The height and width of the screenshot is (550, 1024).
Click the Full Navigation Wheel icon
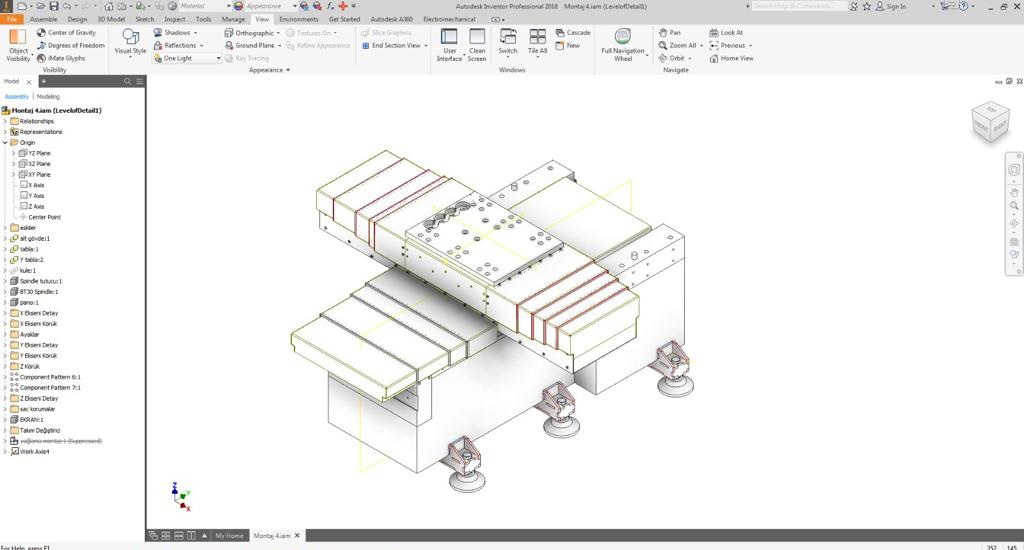click(622, 38)
